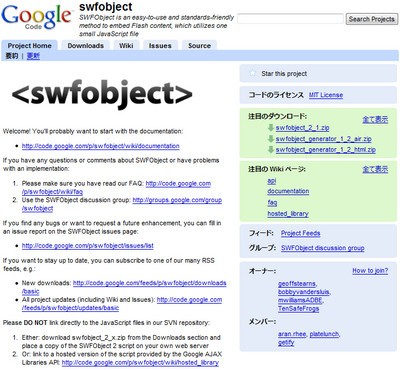Go to the Source tab
This screenshot has width=400, height=370.
click(199, 46)
